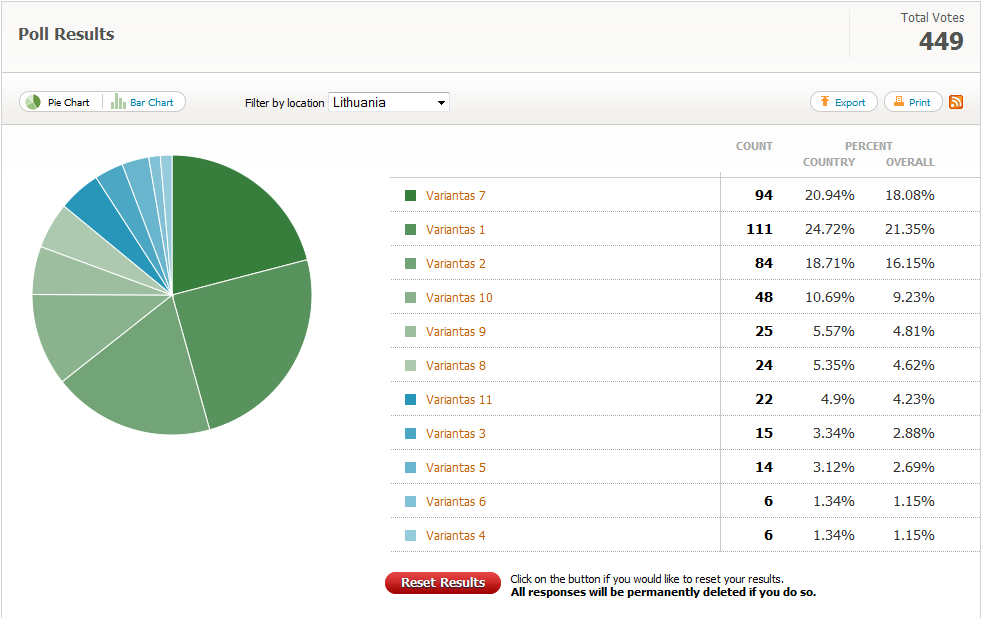Open the Variantas 7 link

(x=455, y=196)
